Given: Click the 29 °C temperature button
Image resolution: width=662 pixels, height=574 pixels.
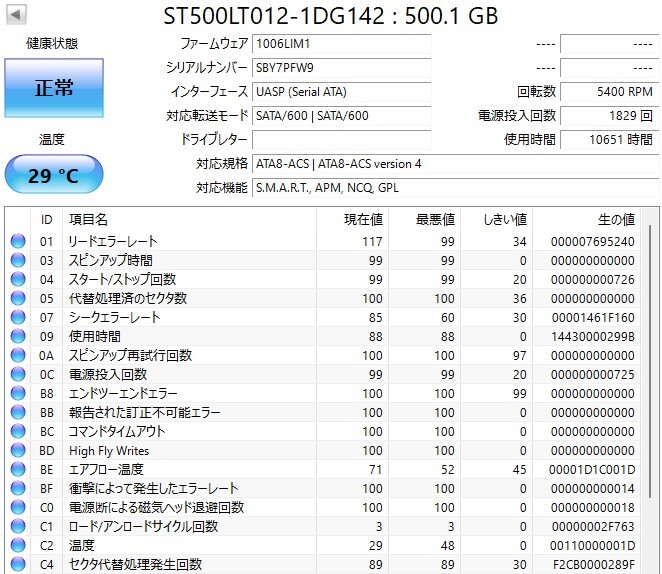Looking at the screenshot, I should click(x=54, y=174).
